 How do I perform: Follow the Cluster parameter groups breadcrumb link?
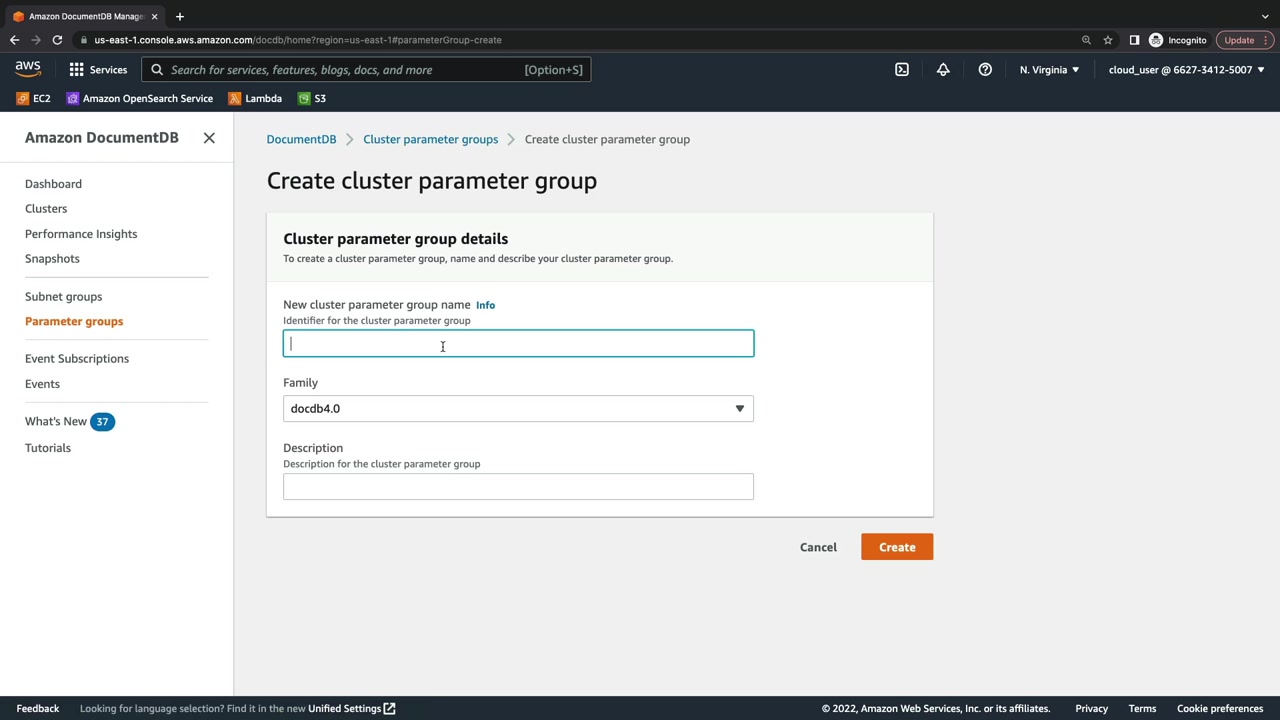coord(430,139)
